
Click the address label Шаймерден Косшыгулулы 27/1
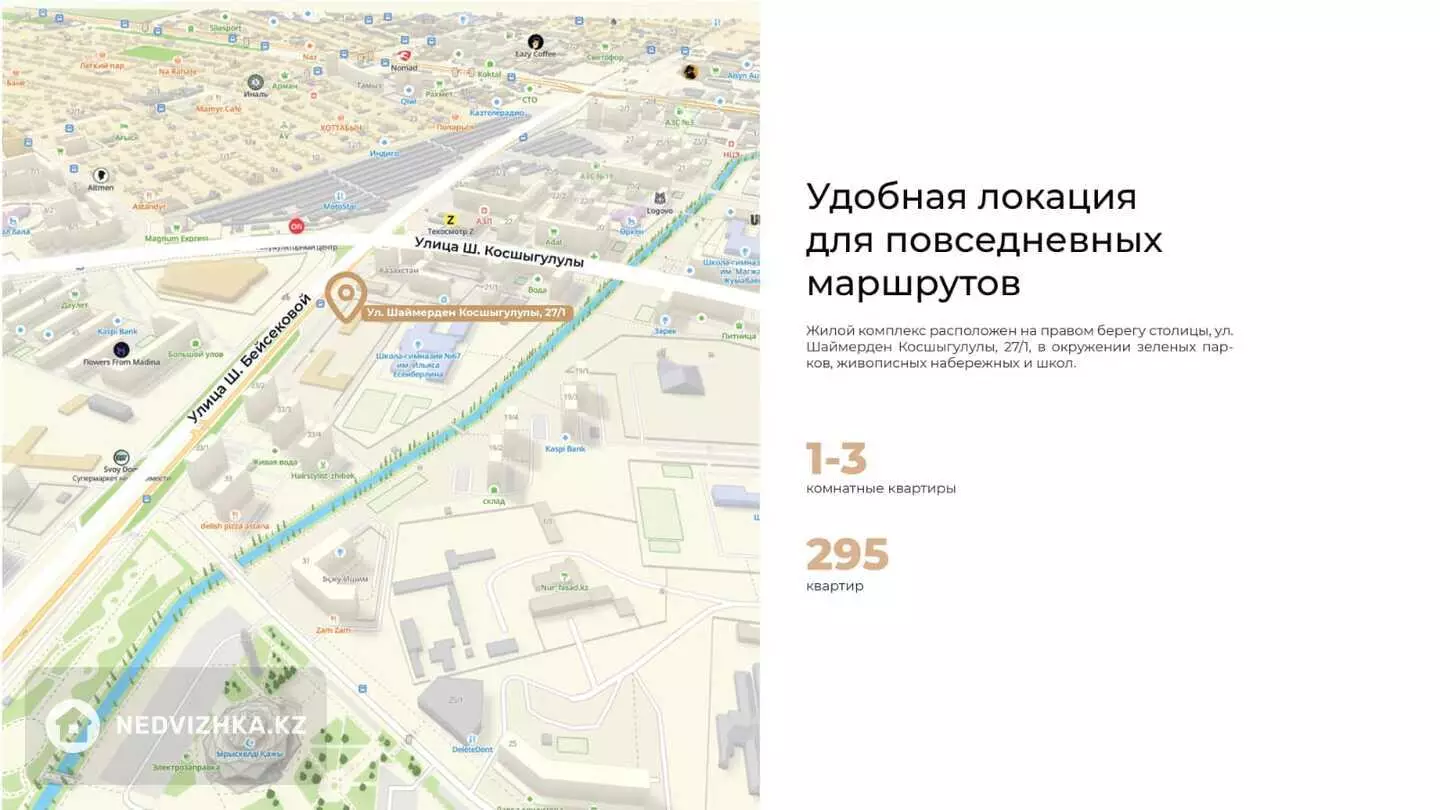pos(467,313)
